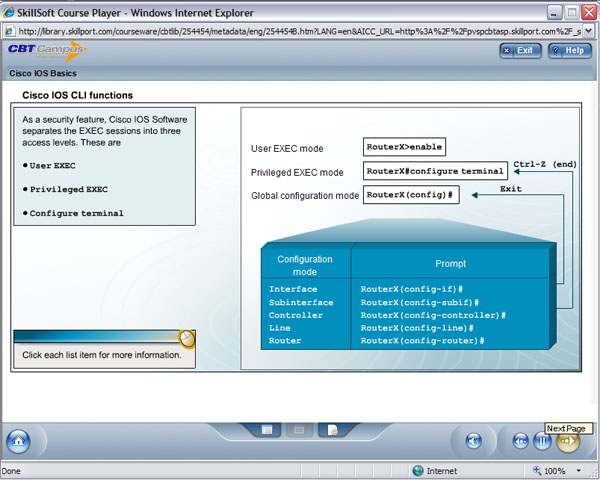Open the course menu window icon
600x480 pixels.
pyautogui.click(x=267, y=430)
